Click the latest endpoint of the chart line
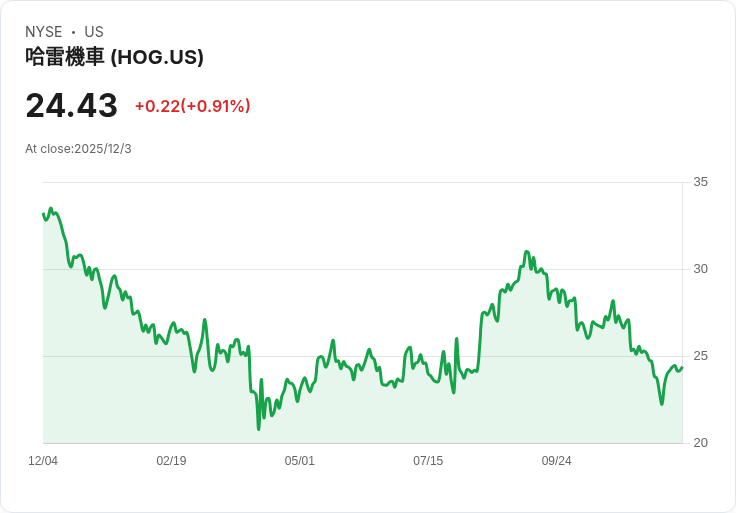736x513 pixels. pyautogui.click(x=682, y=368)
